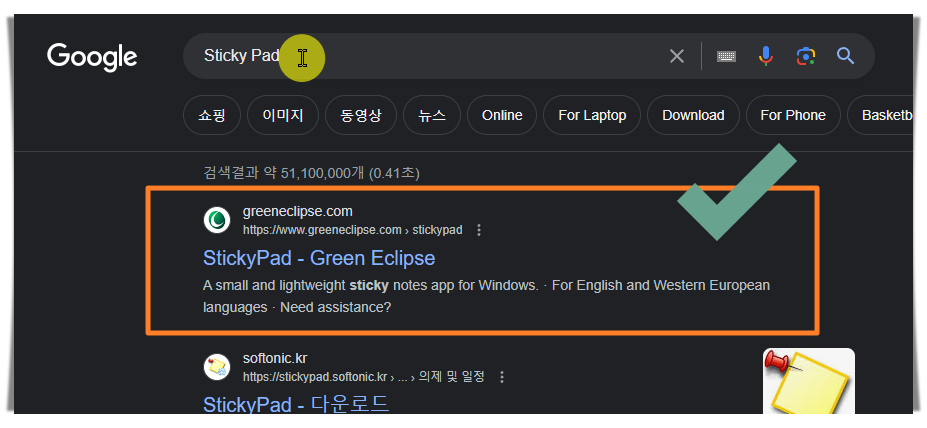Open Google Lens image search
This screenshot has width=927, height=428.
(805, 56)
